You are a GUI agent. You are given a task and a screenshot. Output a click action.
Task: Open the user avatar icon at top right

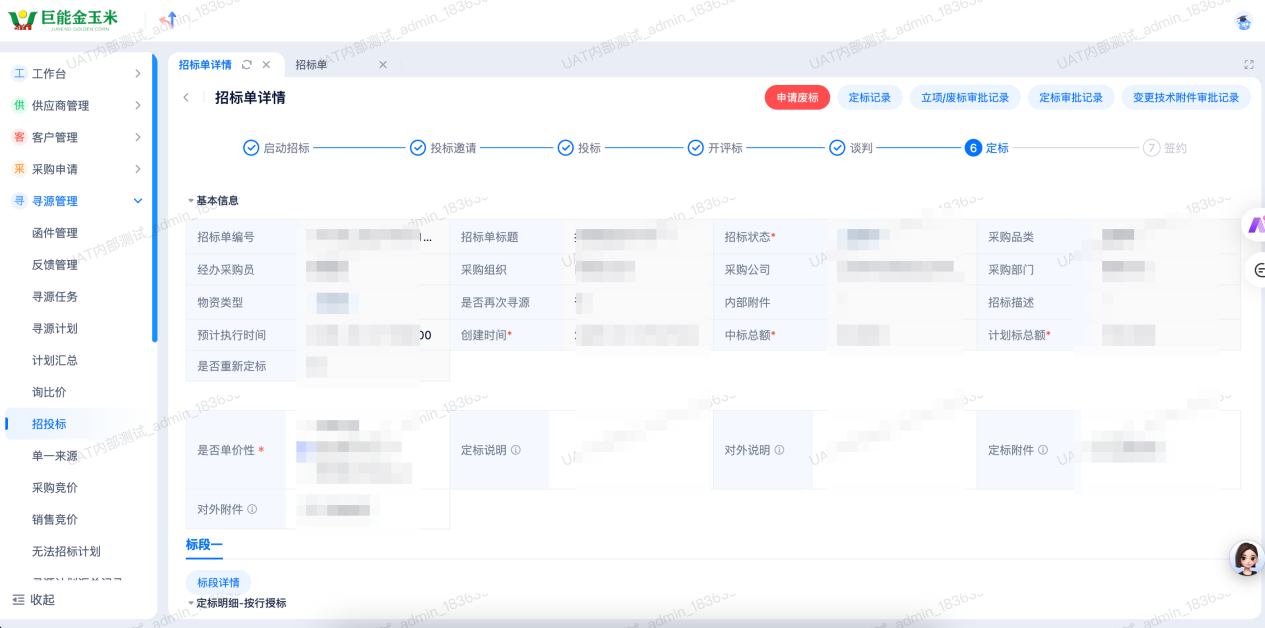[x=1243, y=20]
